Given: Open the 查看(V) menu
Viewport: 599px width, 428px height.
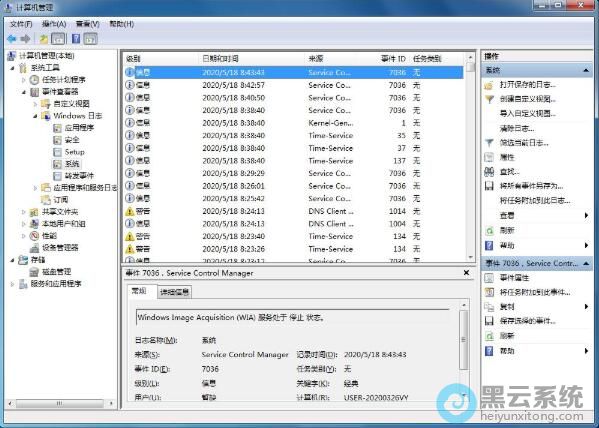Looking at the screenshot, I should click(87, 24).
